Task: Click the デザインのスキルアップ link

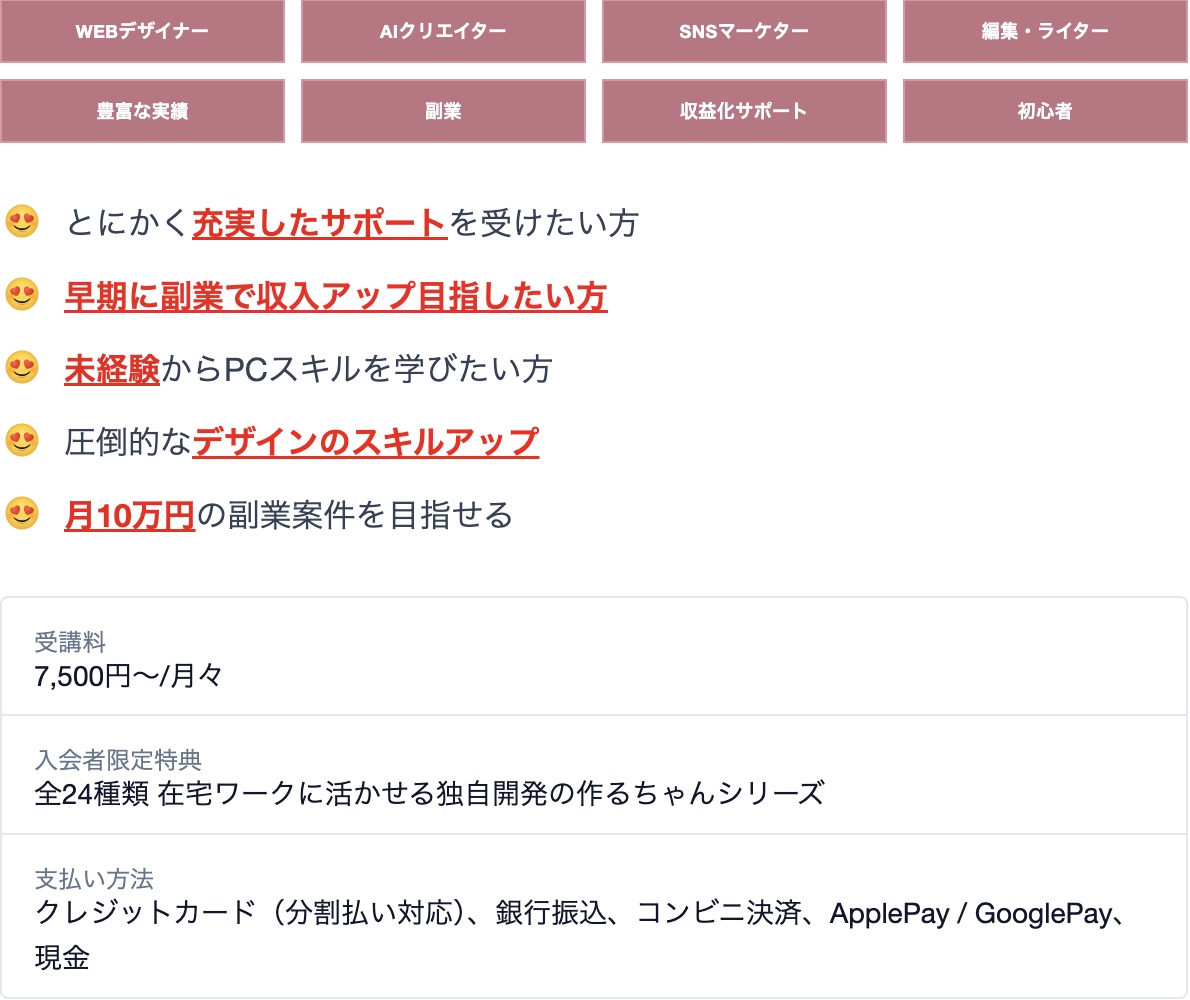Action: tap(365, 442)
